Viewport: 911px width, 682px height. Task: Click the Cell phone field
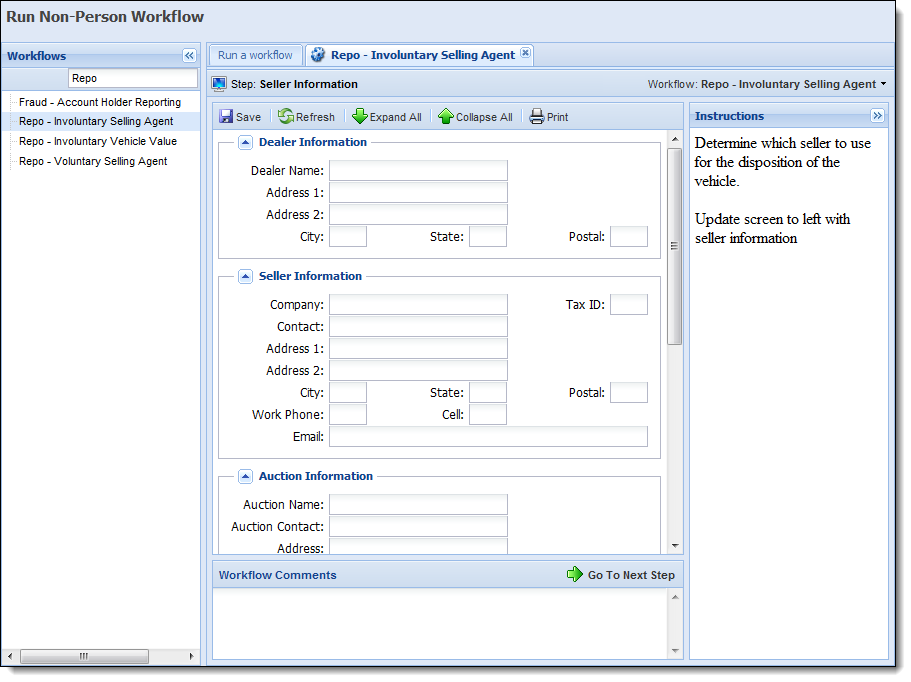tap(488, 415)
